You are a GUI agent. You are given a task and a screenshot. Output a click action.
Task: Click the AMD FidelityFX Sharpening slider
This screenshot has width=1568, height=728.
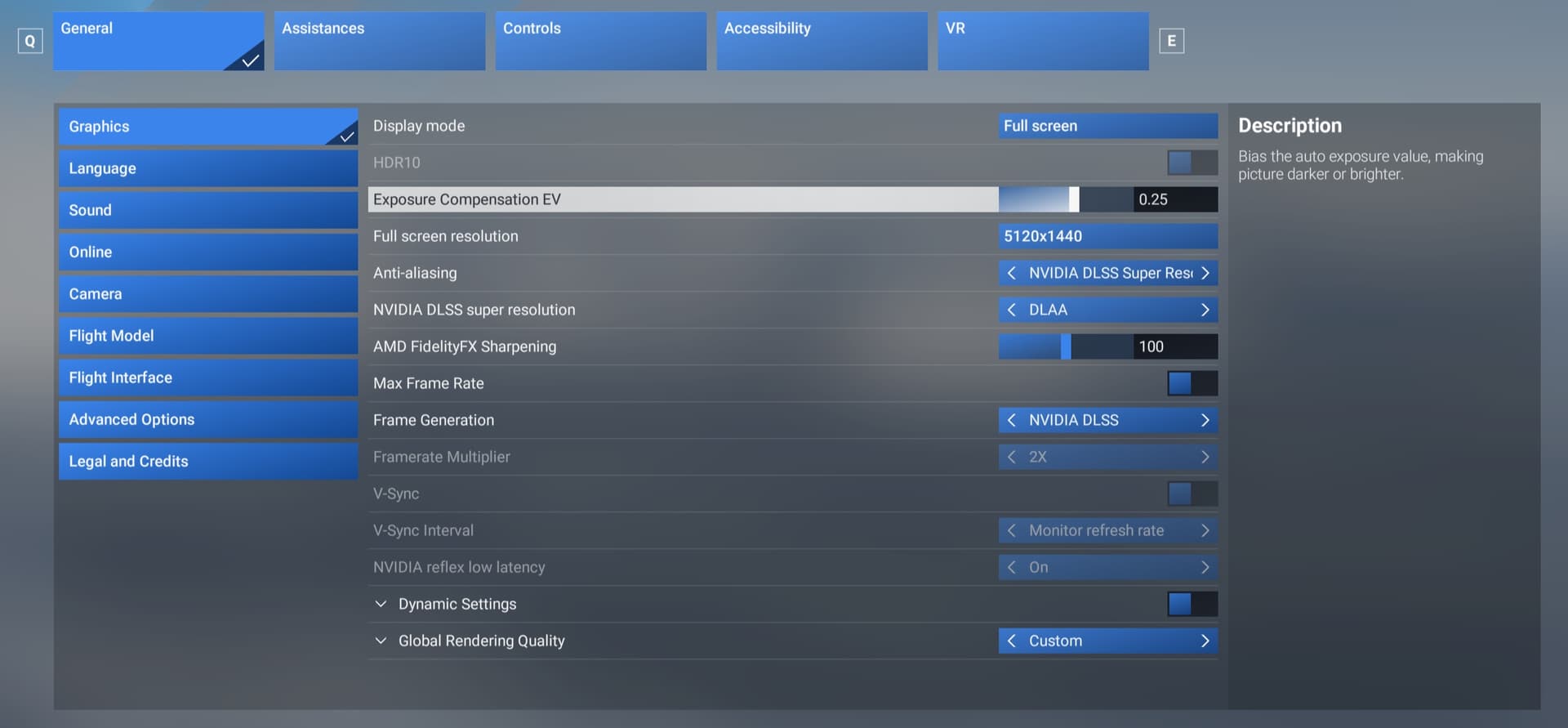pyautogui.click(x=1065, y=346)
